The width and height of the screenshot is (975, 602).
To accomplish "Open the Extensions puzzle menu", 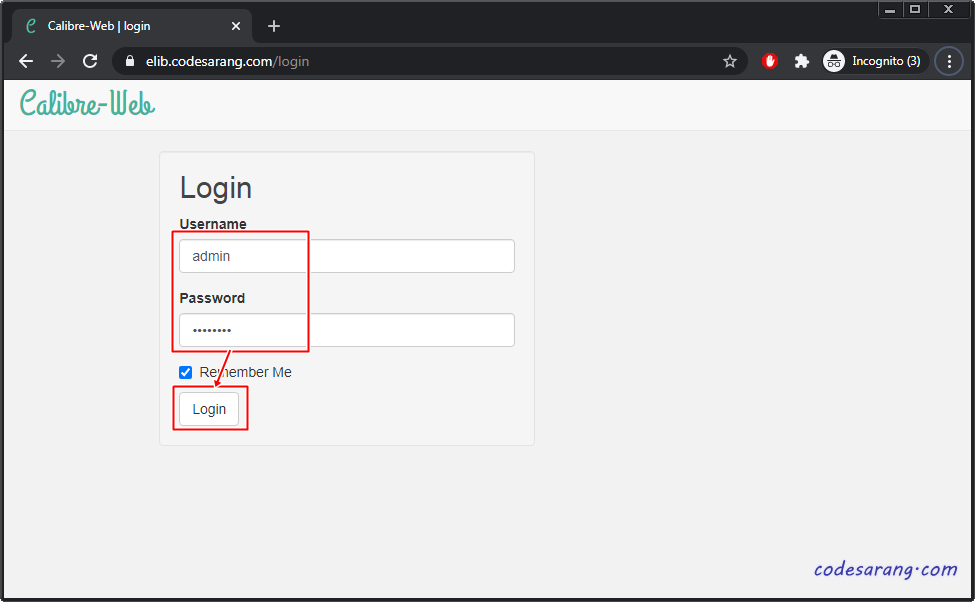I will [802, 61].
